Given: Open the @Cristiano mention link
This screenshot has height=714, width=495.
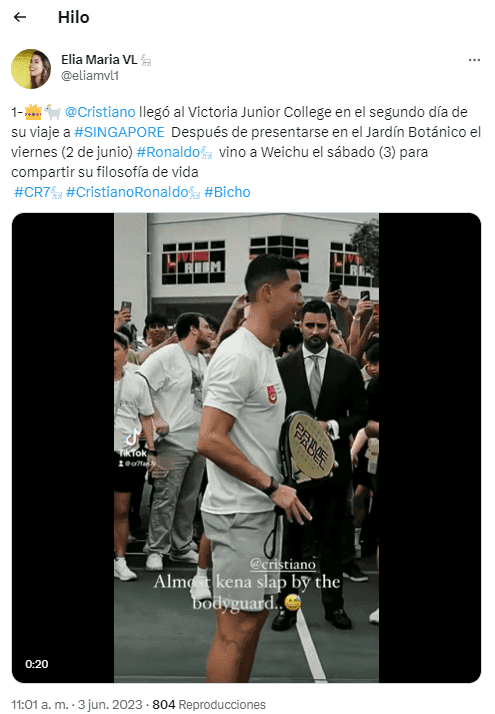Looking at the screenshot, I should click(x=100, y=112).
